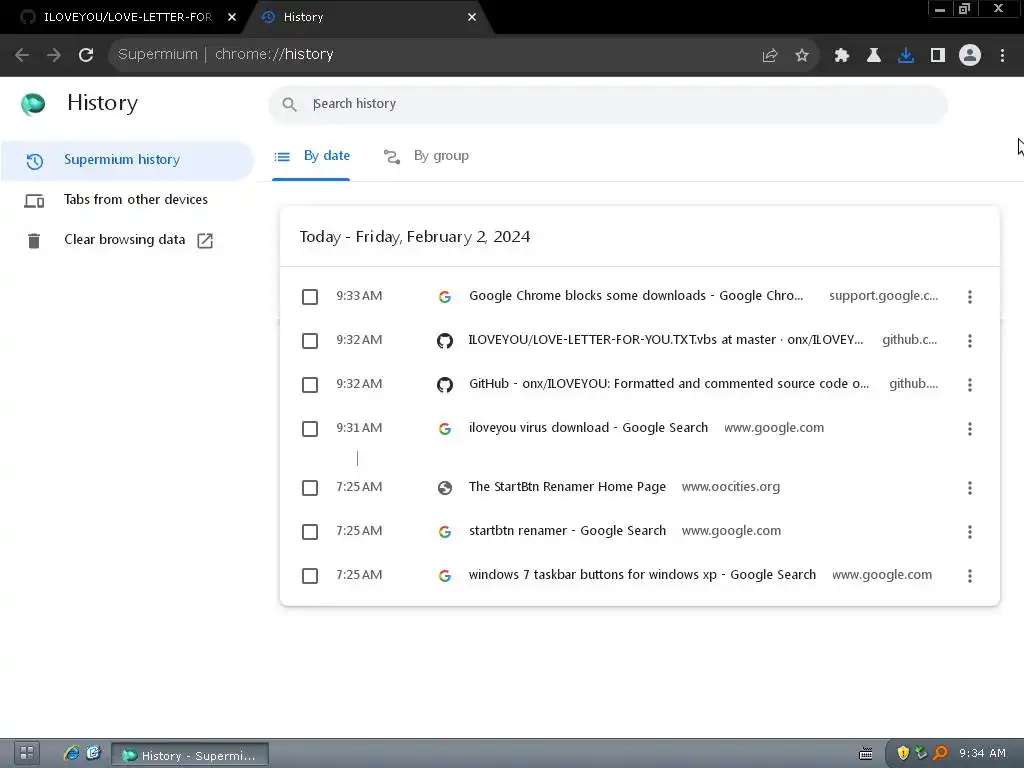This screenshot has width=1024, height=768.
Task: Click the on-screen keyboard tray icon
Action: click(866, 754)
